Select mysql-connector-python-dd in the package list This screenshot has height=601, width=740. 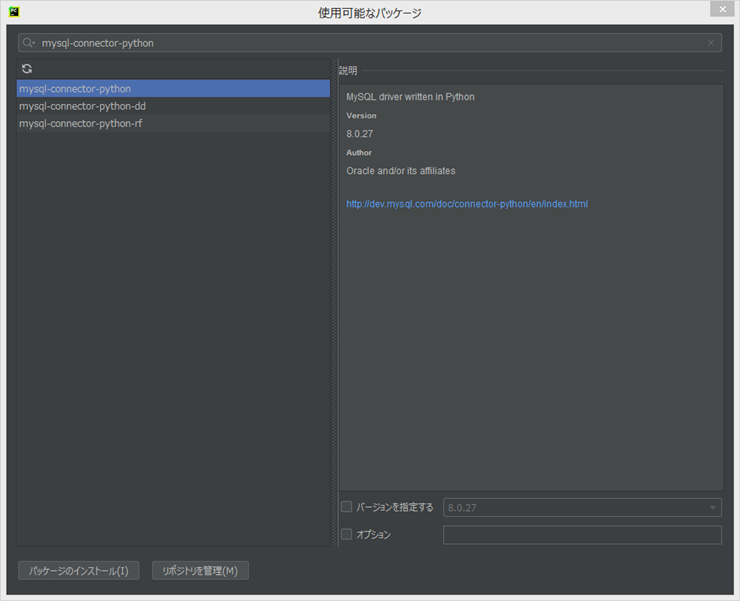tap(173, 106)
